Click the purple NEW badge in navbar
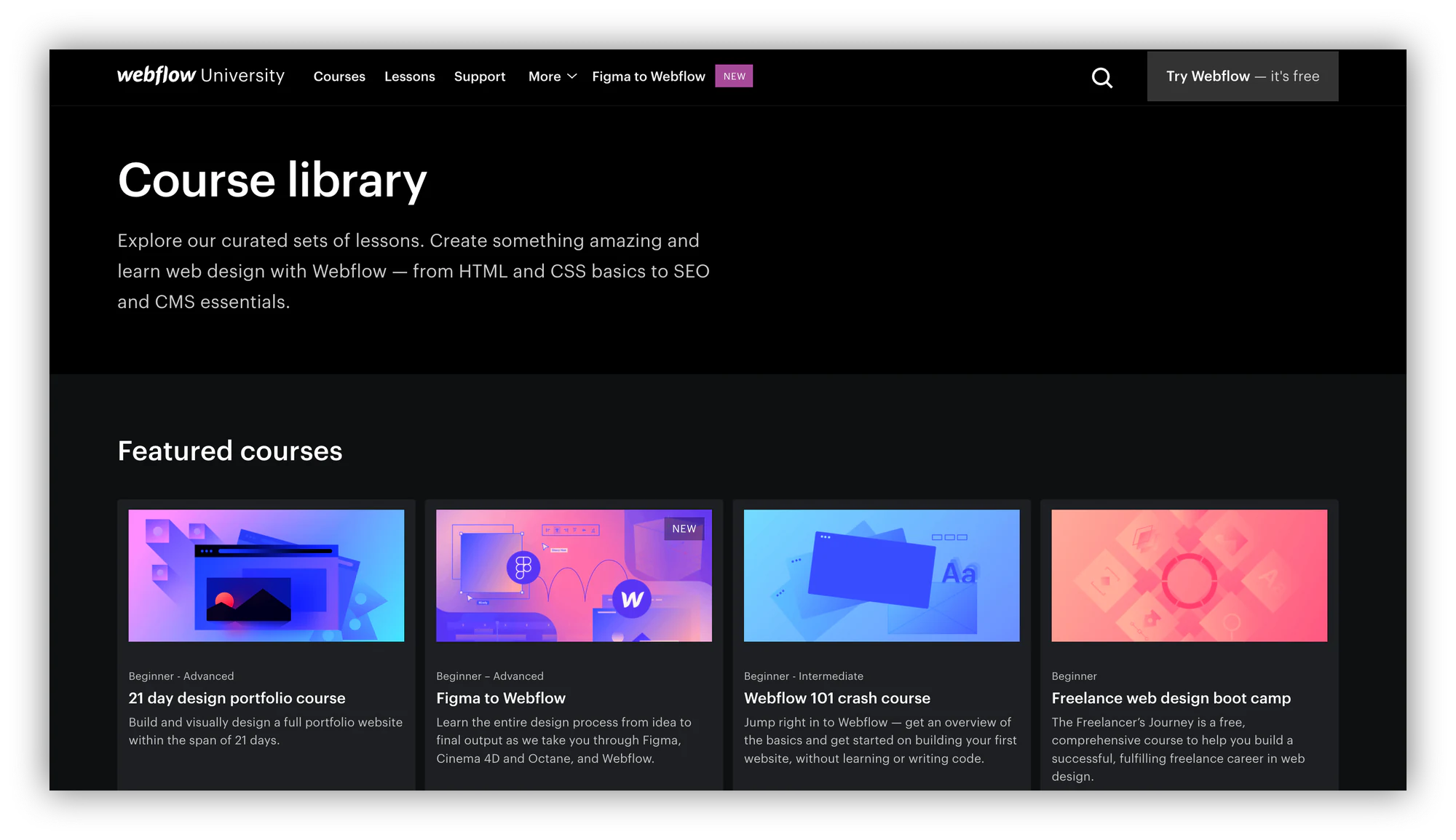 pos(734,76)
